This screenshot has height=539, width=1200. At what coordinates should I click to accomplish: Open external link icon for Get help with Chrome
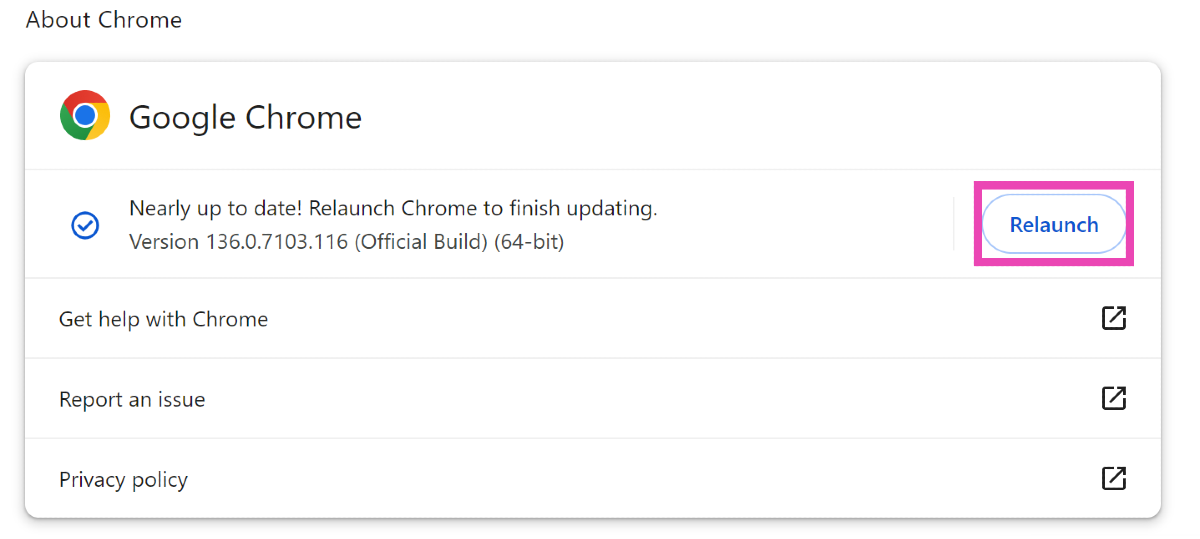click(1113, 318)
